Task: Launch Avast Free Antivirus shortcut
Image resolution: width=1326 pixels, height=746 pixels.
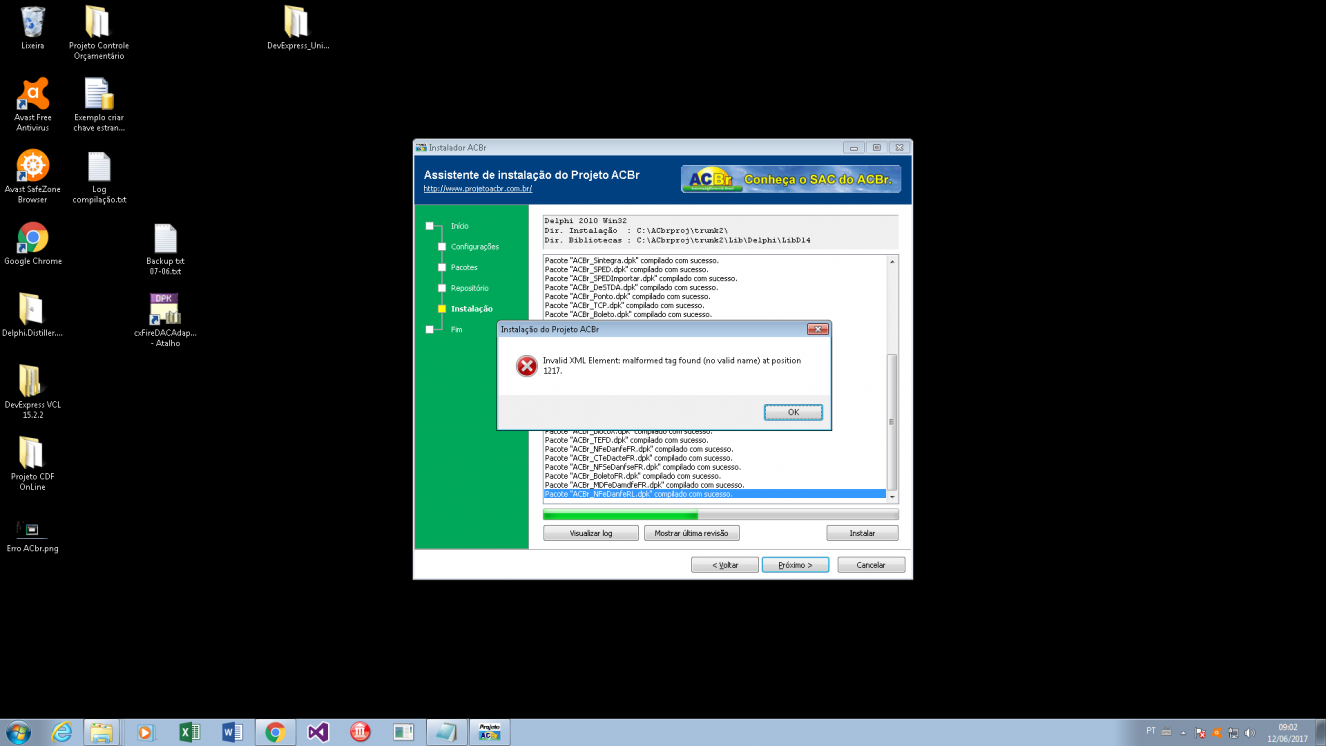Action: 33,104
